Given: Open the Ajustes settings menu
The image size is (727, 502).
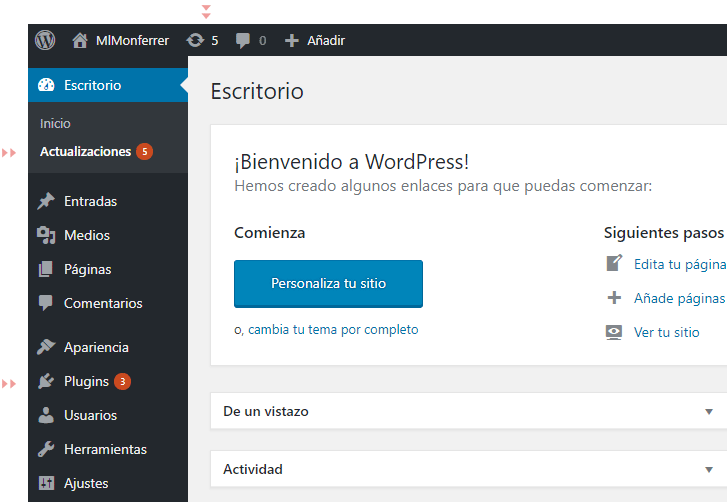Looking at the screenshot, I should click(x=86, y=483).
